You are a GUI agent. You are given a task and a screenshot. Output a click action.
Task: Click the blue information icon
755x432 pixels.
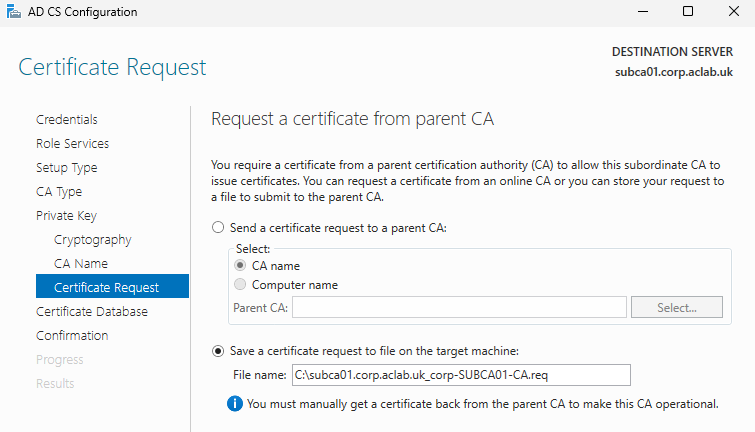[234, 404]
